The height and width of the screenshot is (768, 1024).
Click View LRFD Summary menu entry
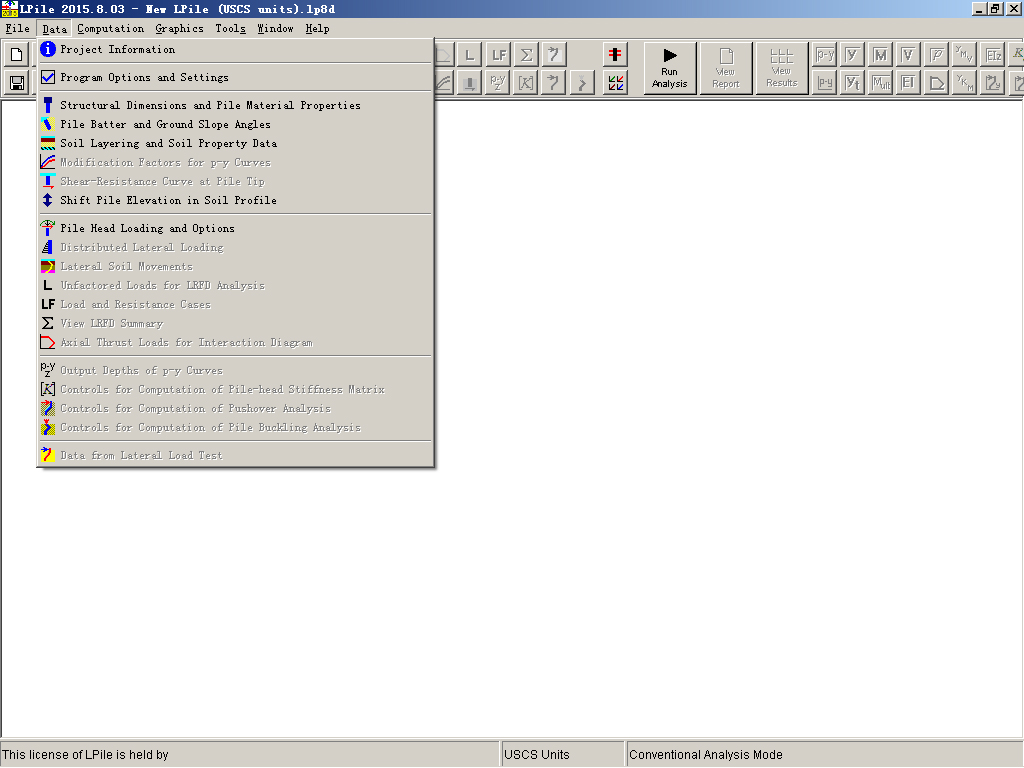point(235,323)
